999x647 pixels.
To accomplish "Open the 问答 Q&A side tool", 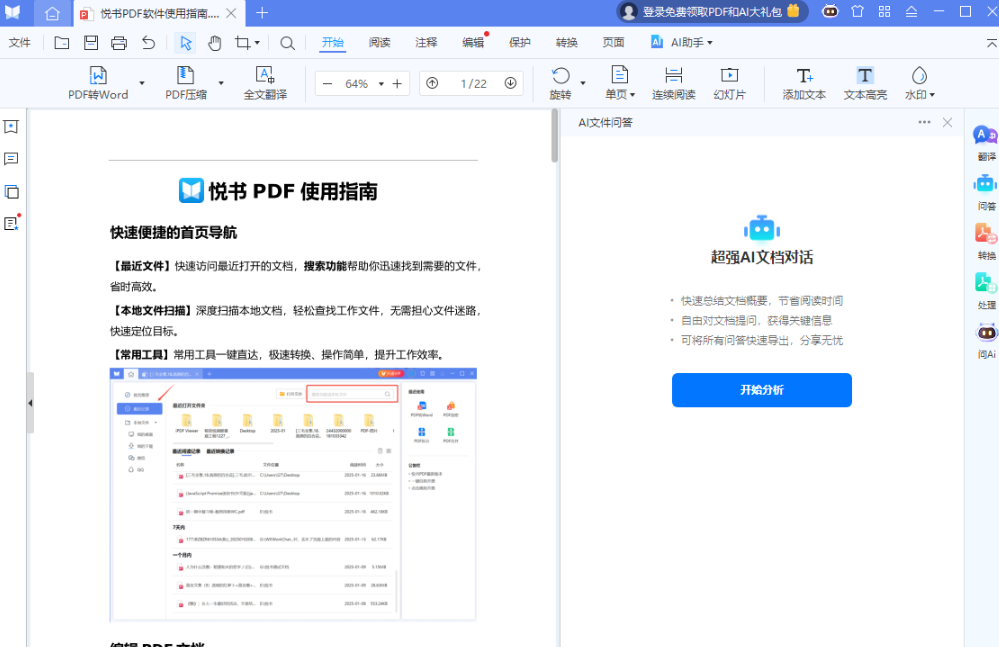I will [986, 193].
